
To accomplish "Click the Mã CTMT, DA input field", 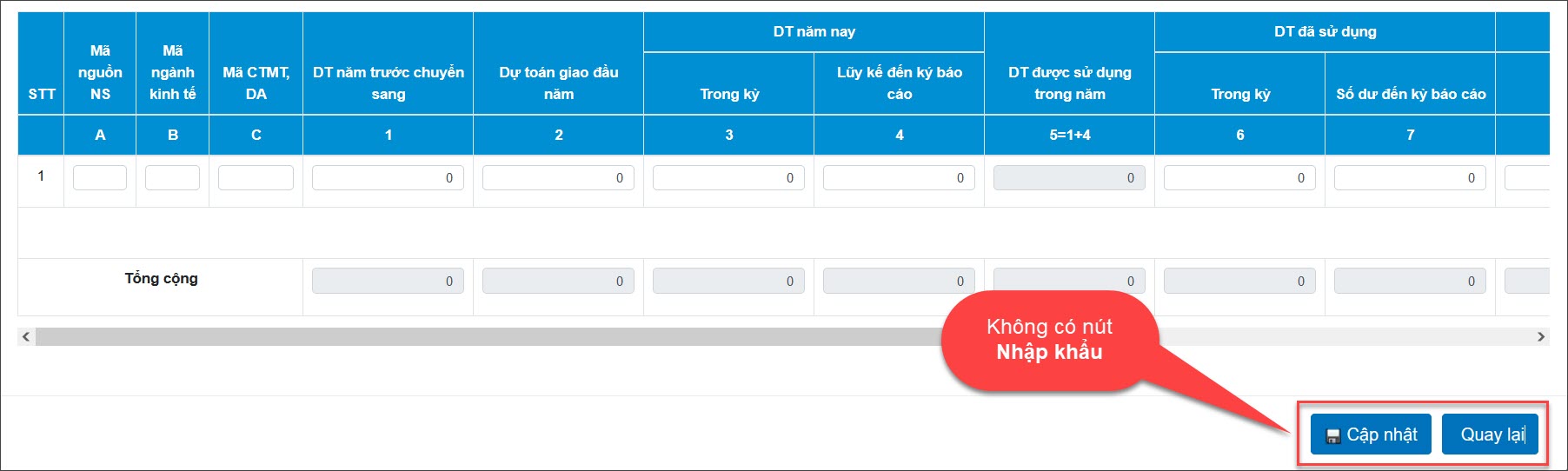I will point(256,177).
